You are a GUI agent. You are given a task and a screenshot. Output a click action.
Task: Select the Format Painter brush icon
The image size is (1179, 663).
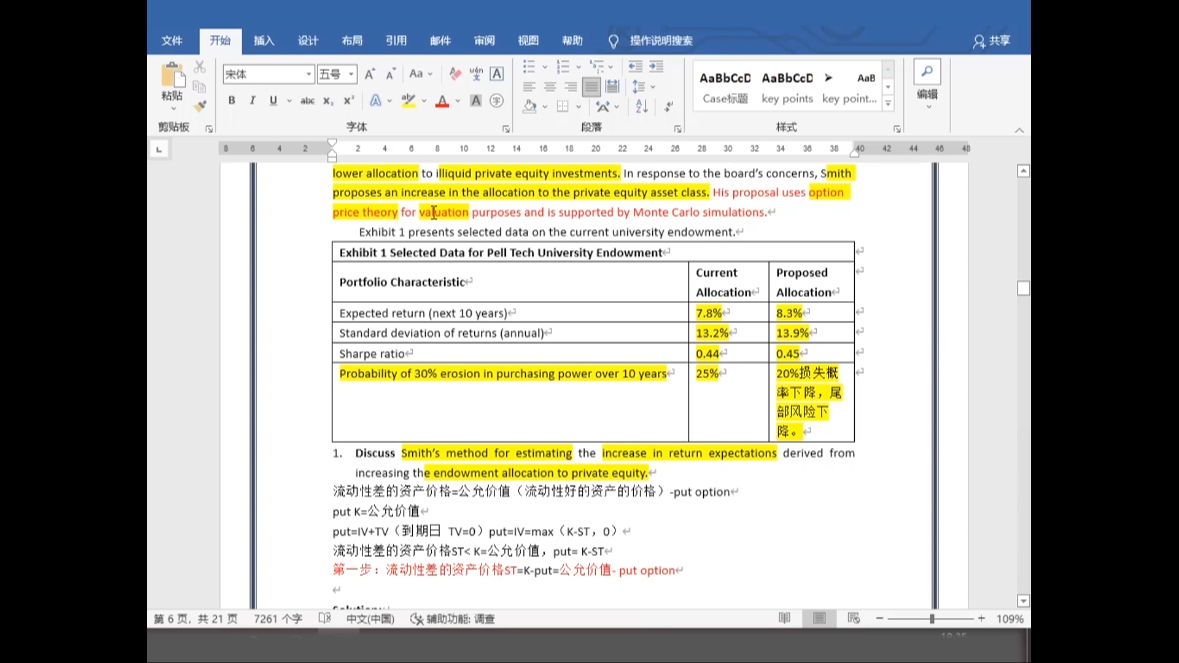pyautogui.click(x=200, y=105)
